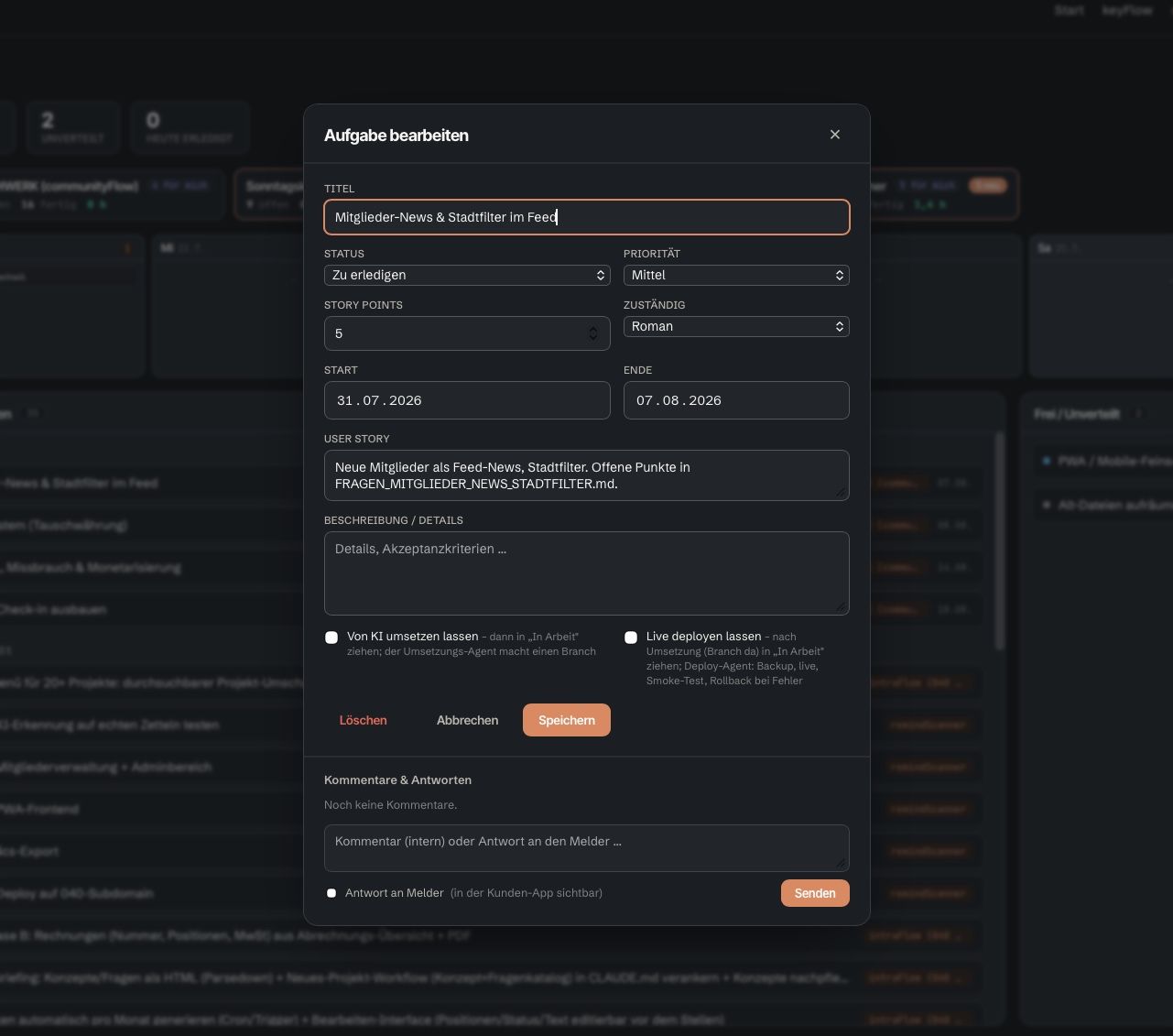Click into the Titel input field
Viewport: 1173px width, 1036px height.
586,217
